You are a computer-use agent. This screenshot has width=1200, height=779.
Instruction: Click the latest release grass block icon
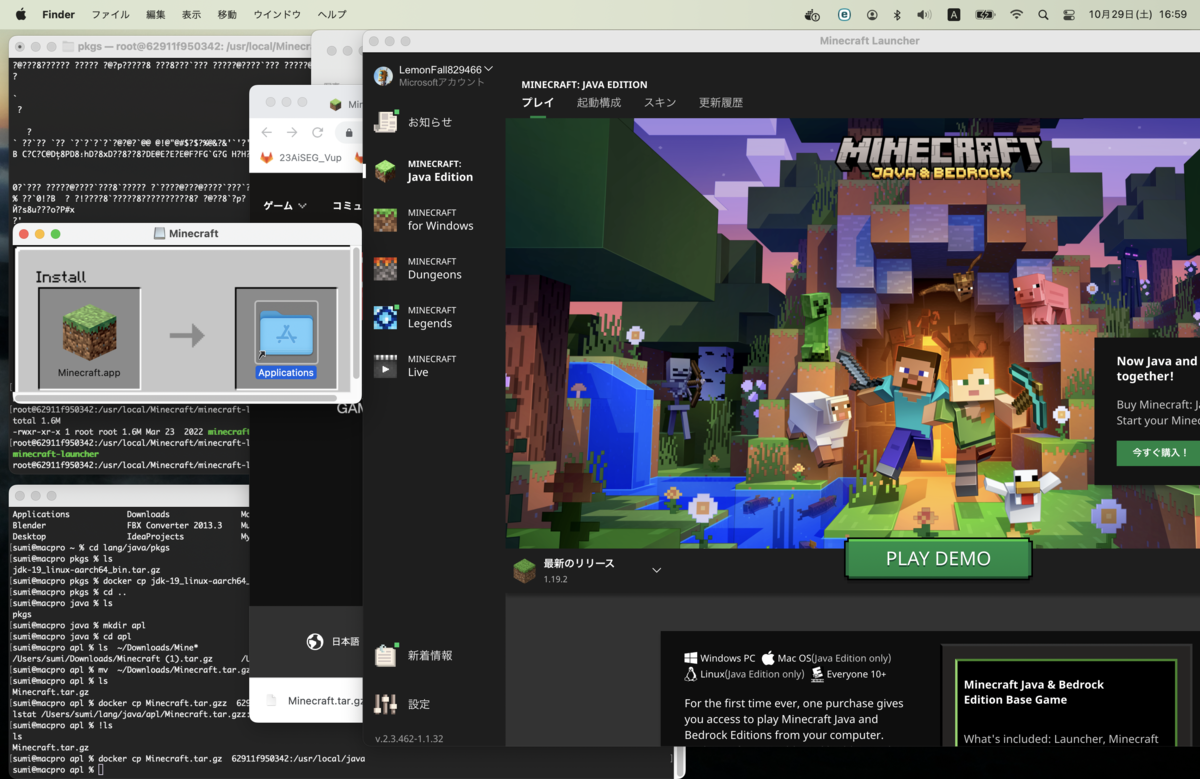[524, 571]
